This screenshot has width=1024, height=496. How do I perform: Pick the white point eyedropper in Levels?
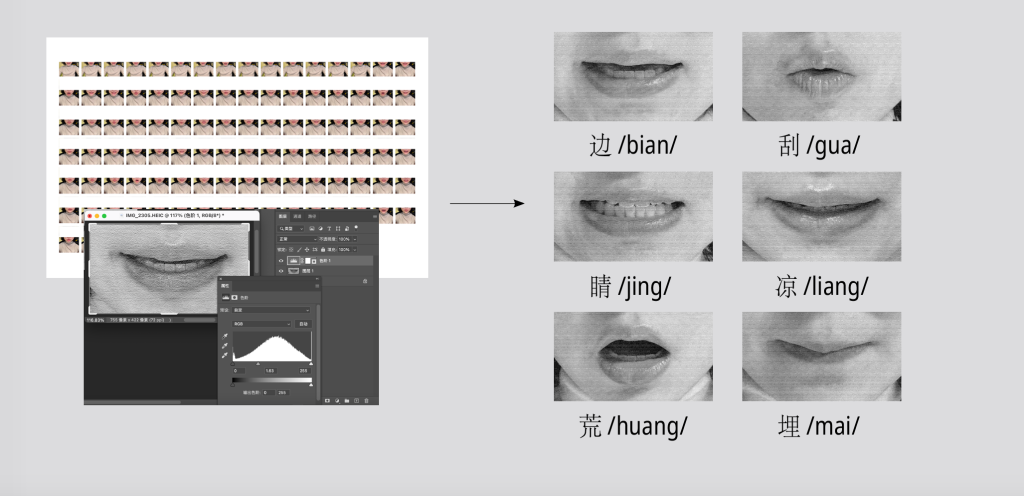[x=225, y=356]
